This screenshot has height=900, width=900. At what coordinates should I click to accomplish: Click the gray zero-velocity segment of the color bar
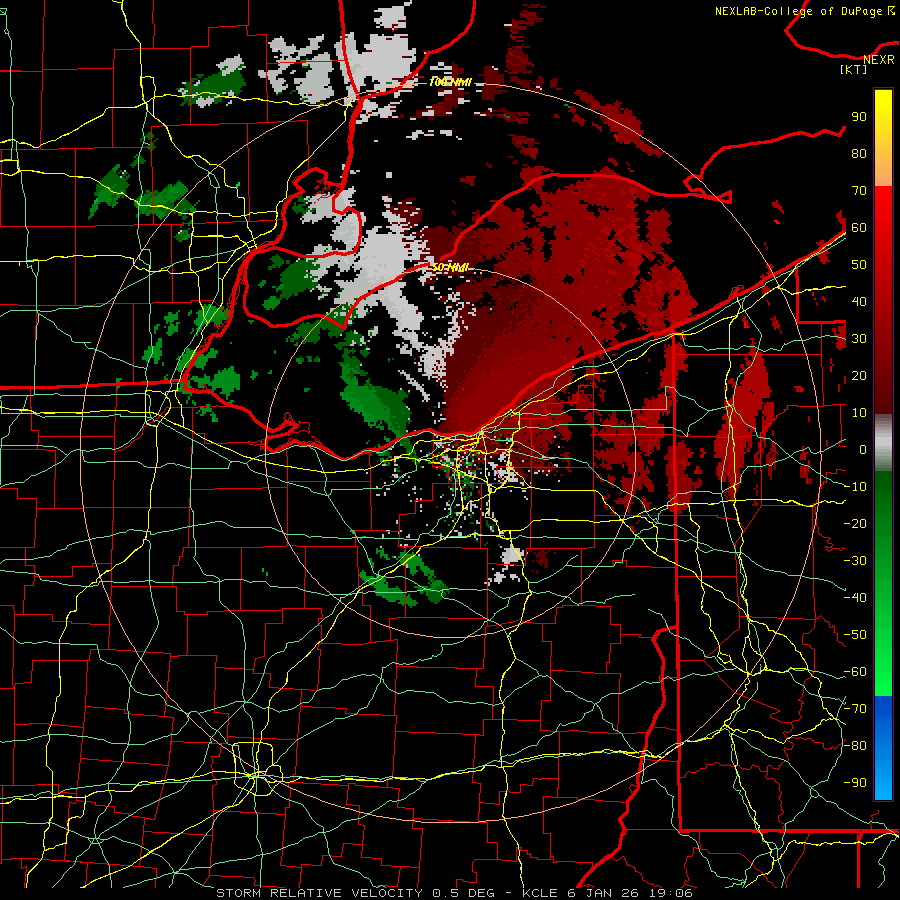coord(883,442)
